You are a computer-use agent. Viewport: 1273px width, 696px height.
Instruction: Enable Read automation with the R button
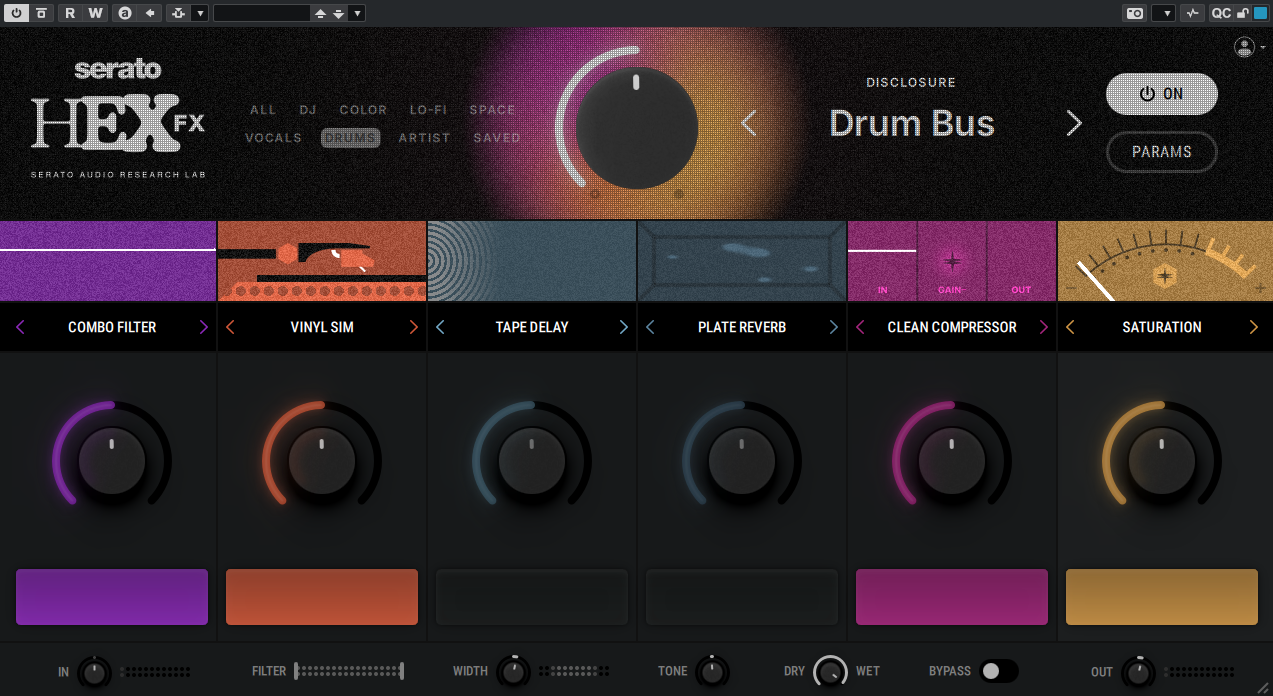(x=70, y=13)
